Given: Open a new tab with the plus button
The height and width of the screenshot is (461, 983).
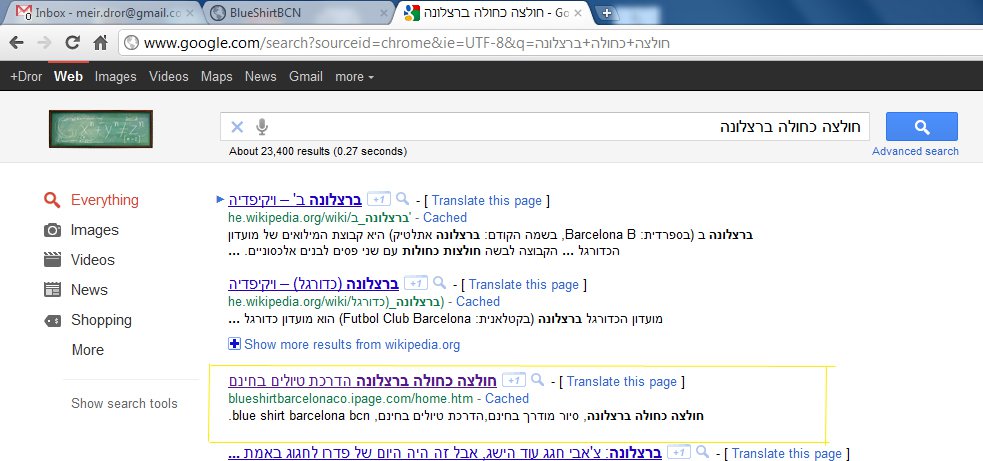Looking at the screenshot, I should (x=606, y=13).
